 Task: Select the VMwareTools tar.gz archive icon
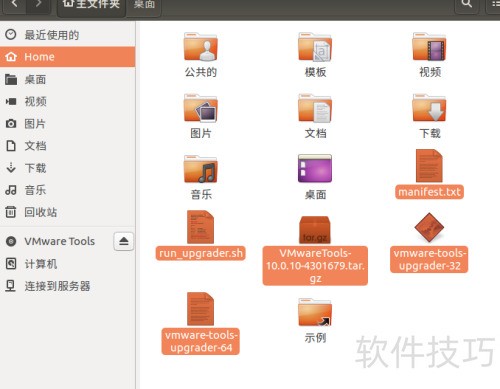tap(315, 230)
